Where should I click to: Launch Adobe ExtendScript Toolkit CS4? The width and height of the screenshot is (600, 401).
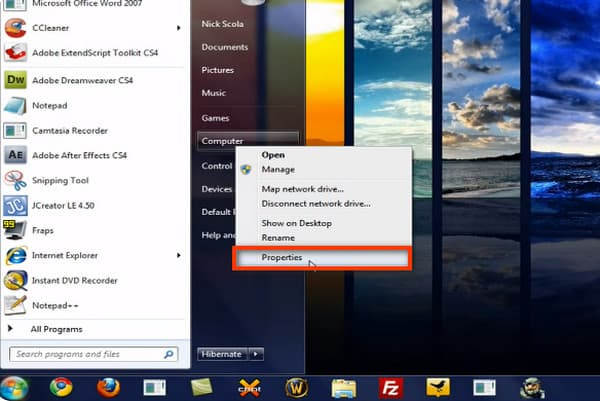[92, 52]
